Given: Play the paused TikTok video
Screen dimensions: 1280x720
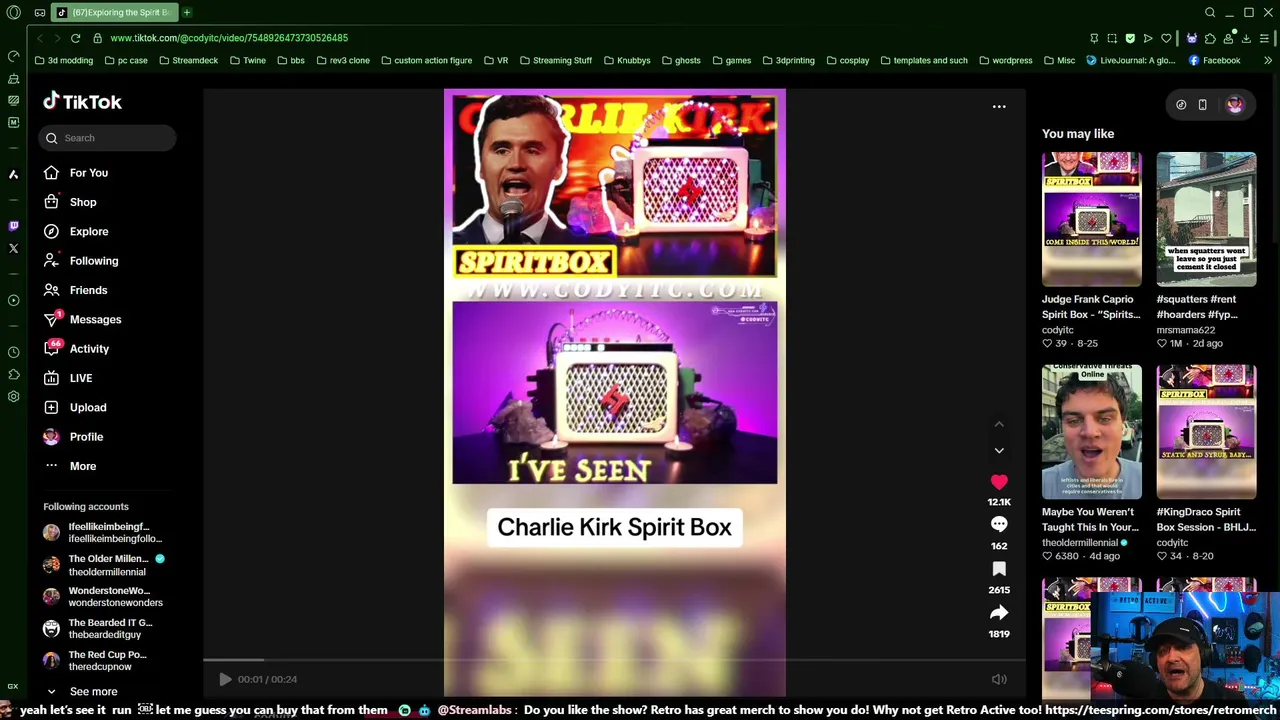Looking at the screenshot, I should (x=225, y=679).
